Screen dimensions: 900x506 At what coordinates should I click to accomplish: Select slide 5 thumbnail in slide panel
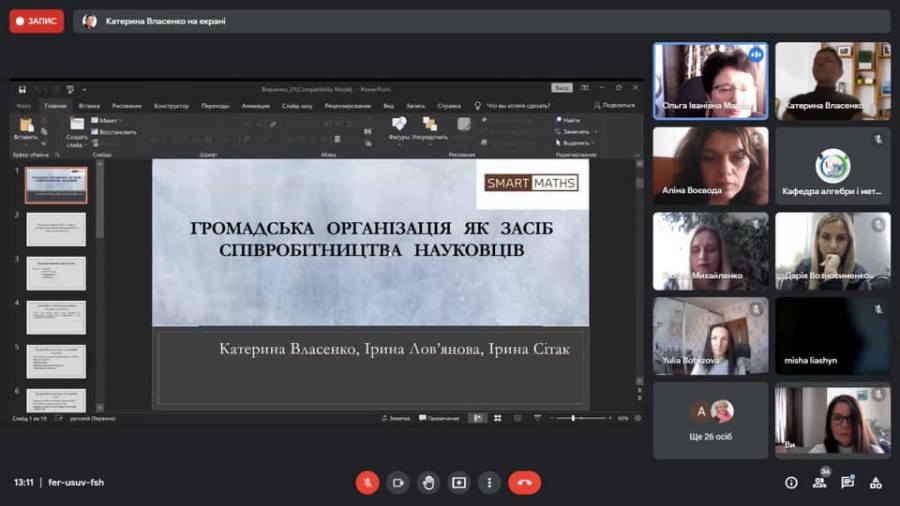56,361
